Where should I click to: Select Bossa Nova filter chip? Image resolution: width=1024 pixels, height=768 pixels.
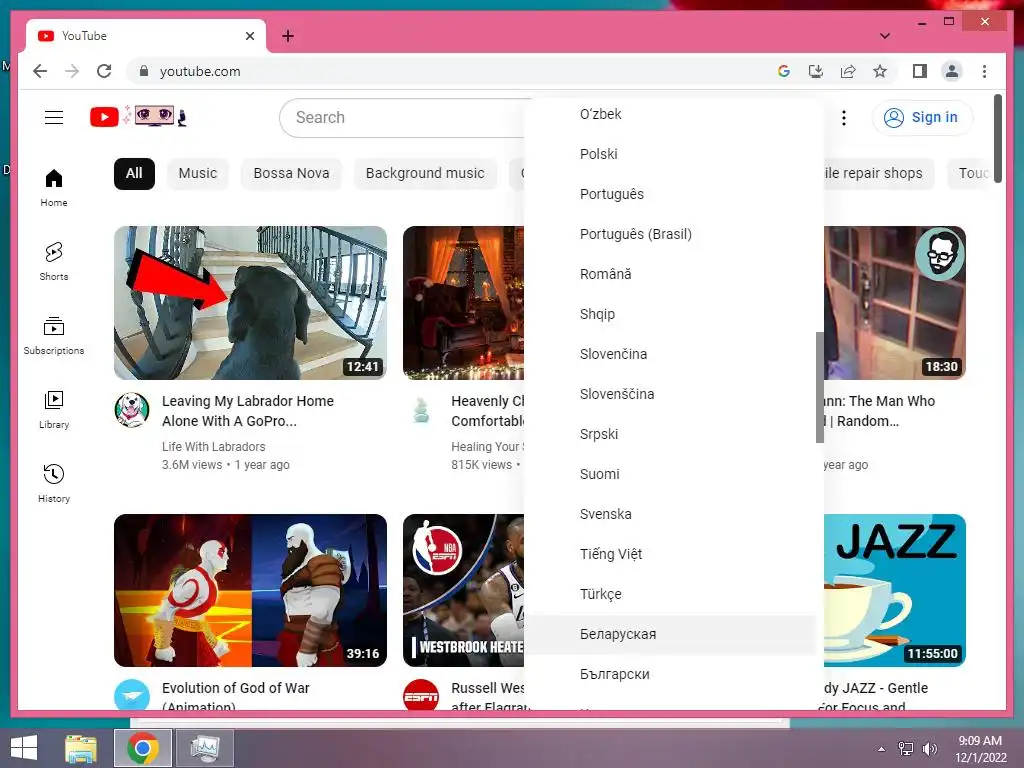pyautogui.click(x=291, y=174)
